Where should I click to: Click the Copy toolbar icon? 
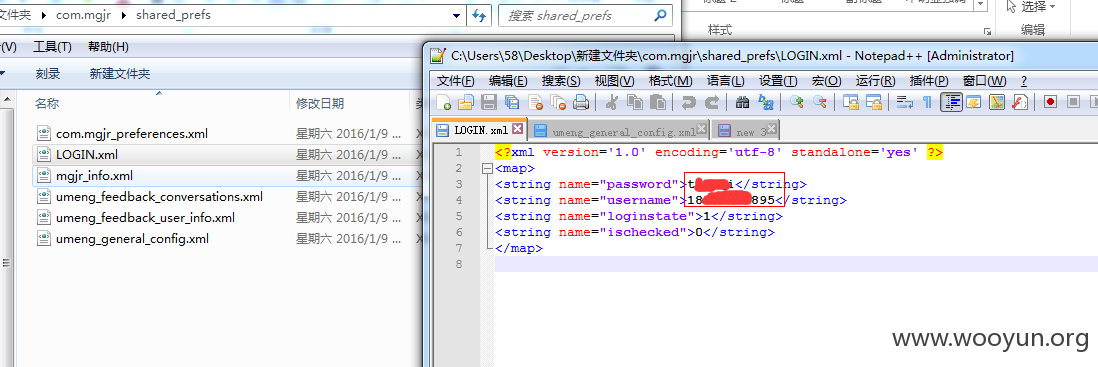pos(634,103)
